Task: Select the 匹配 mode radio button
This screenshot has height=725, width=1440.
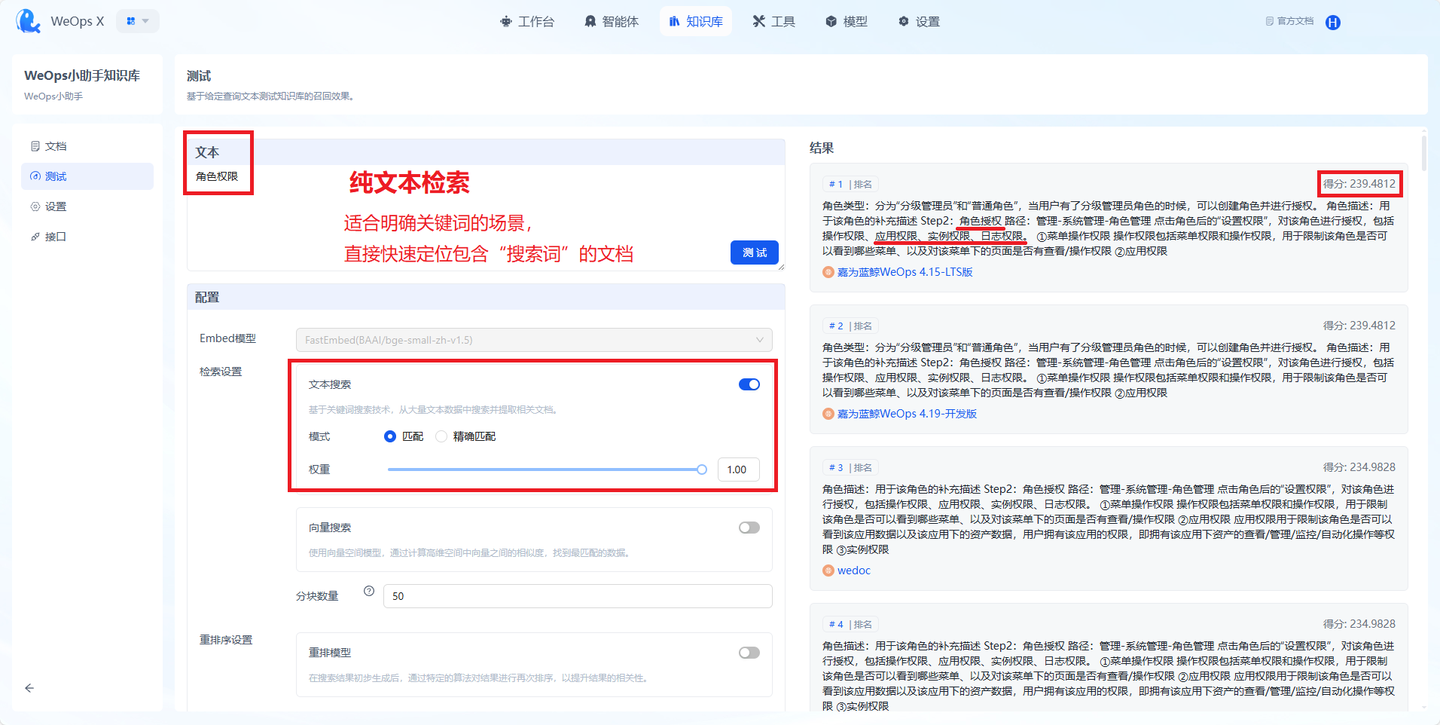Action: (390, 436)
